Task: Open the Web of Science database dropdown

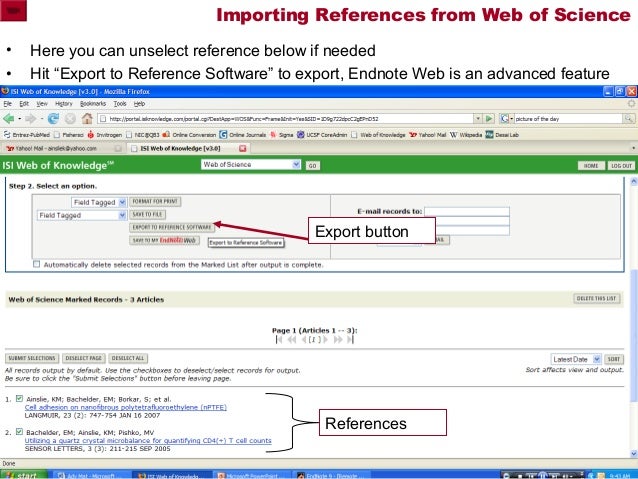Action: (251, 164)
